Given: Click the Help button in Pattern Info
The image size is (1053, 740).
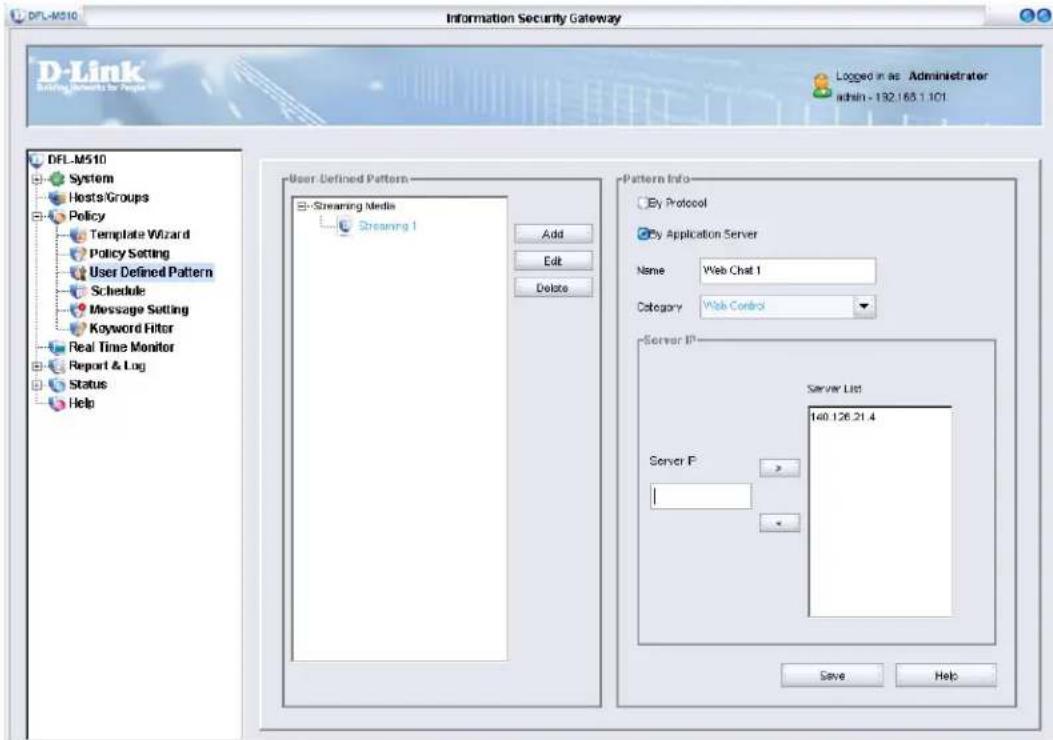Looking at the screenshot, I should tap(946, 676).
